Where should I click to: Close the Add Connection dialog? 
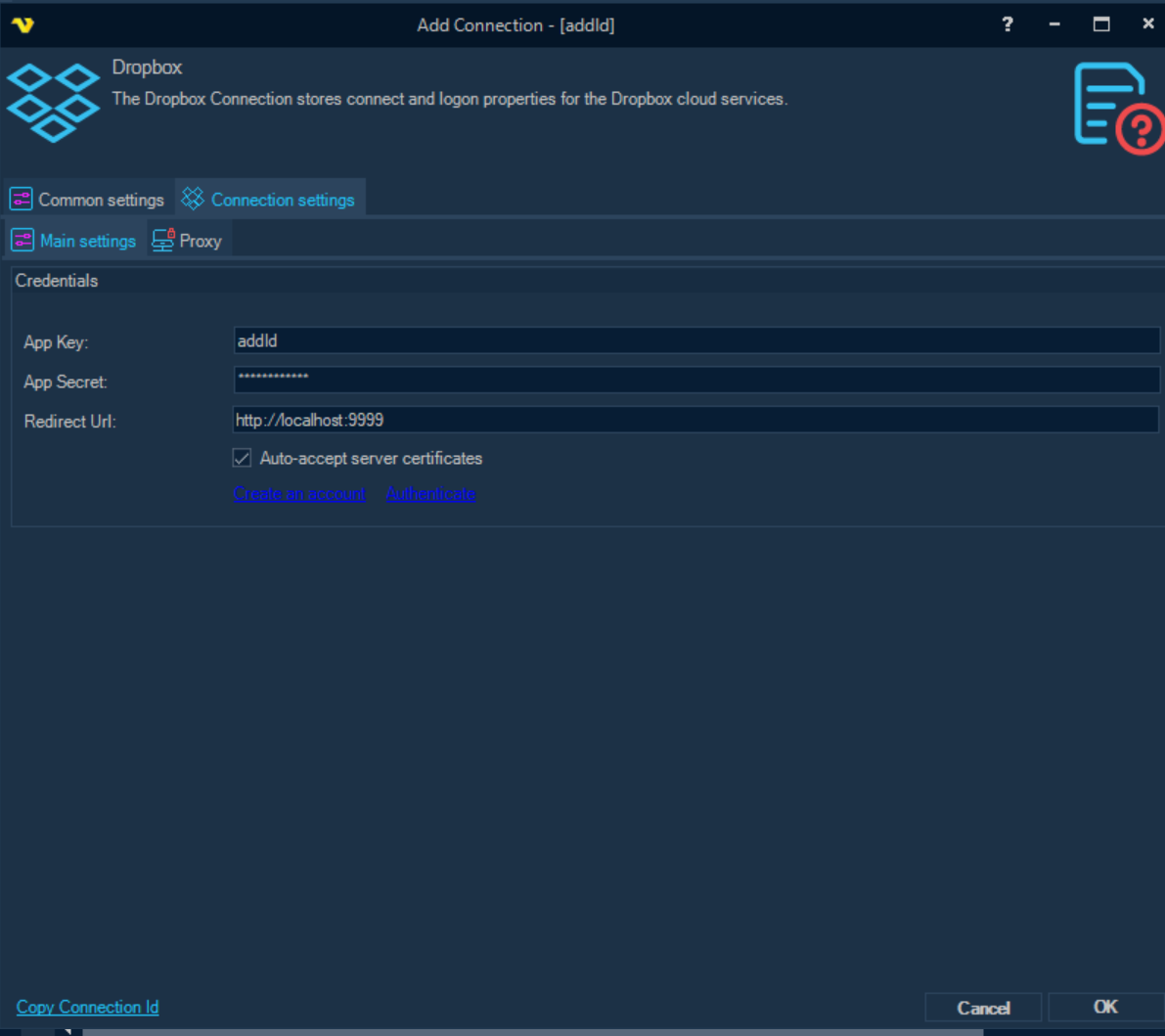point(1147,24)
